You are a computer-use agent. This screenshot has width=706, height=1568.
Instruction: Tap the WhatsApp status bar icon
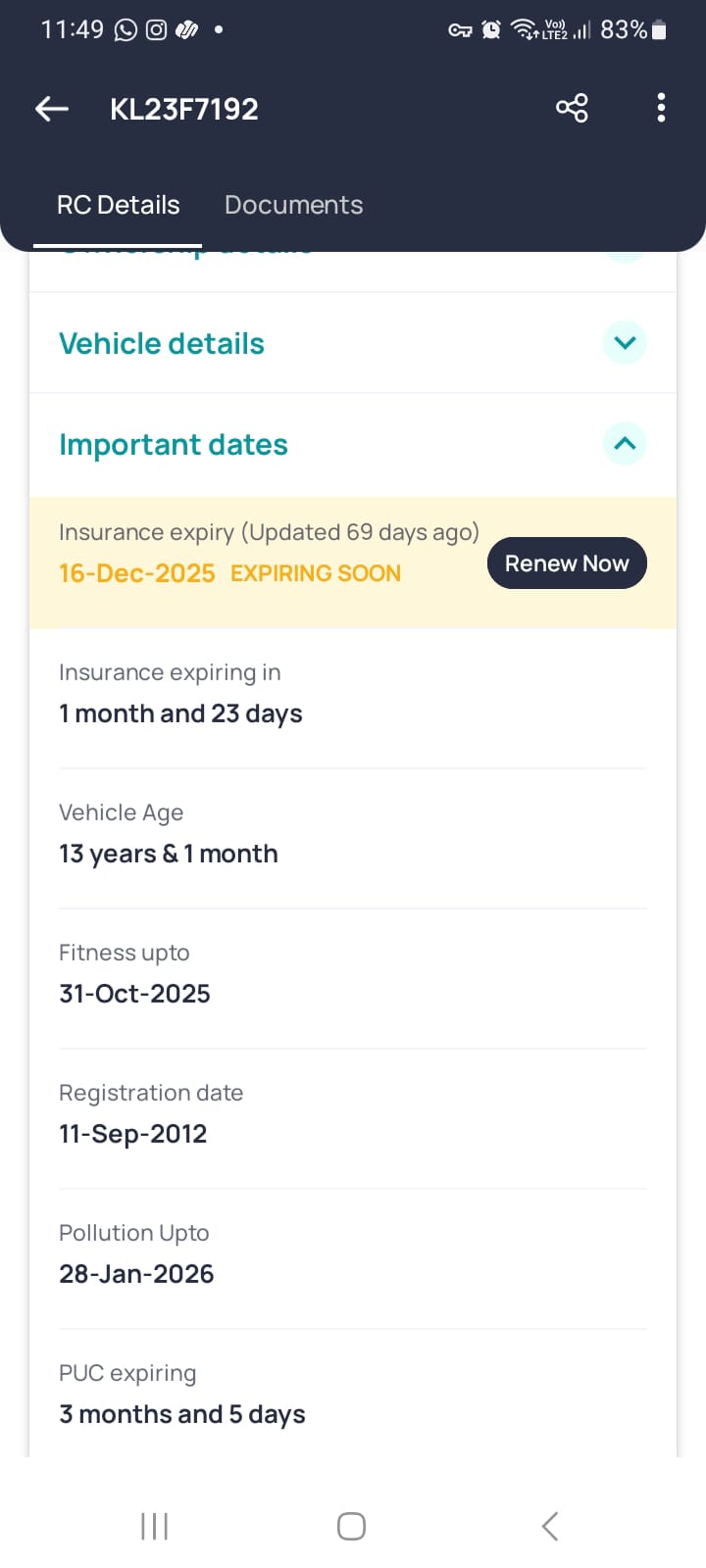[x=126, y=30]
